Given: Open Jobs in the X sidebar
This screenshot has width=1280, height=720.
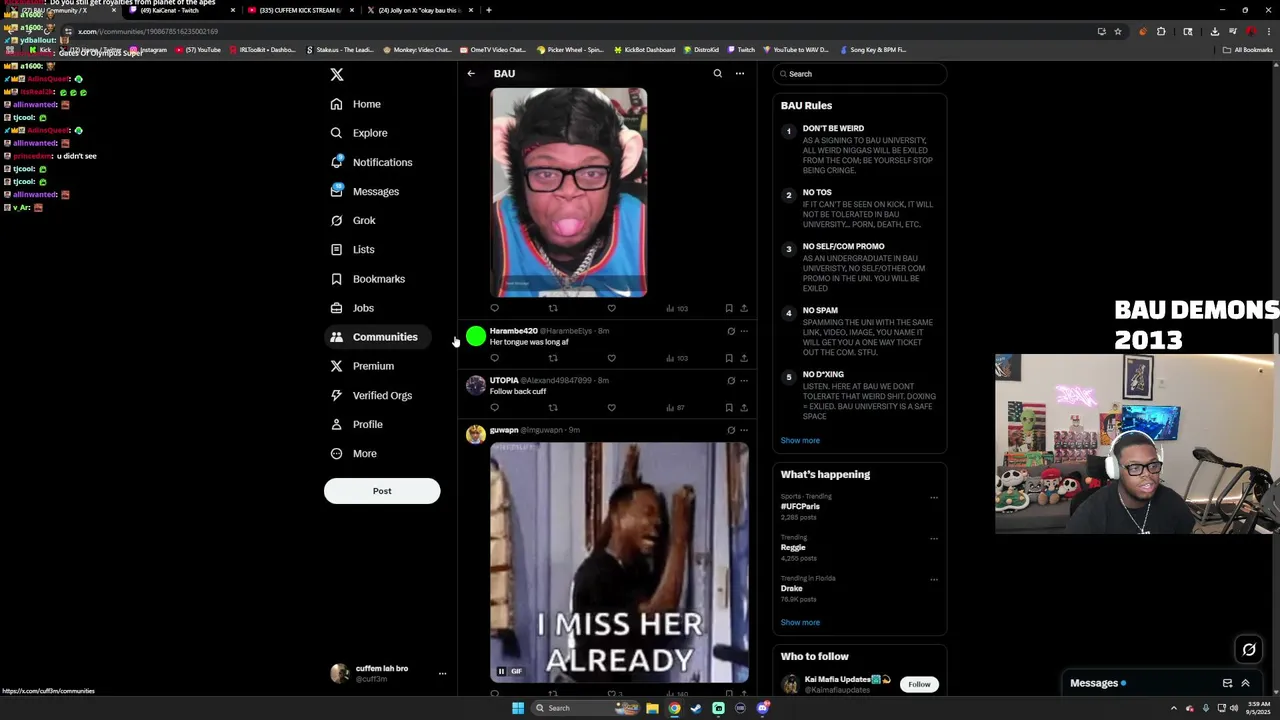Looking at the screenshot, I should coord(351,308).
